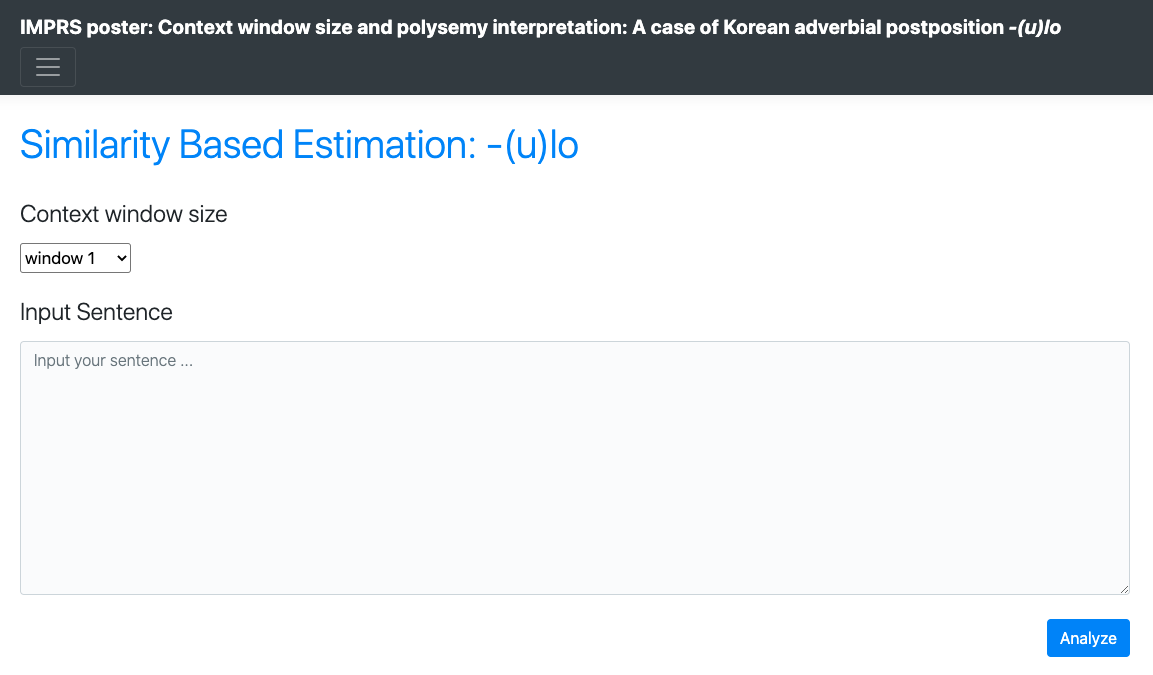Image resolution: width=1153 pixels, height=675 pixels.
Task: Expand the collapsed navbar menu
Action: pyautogui.click(x=48, y=67)
